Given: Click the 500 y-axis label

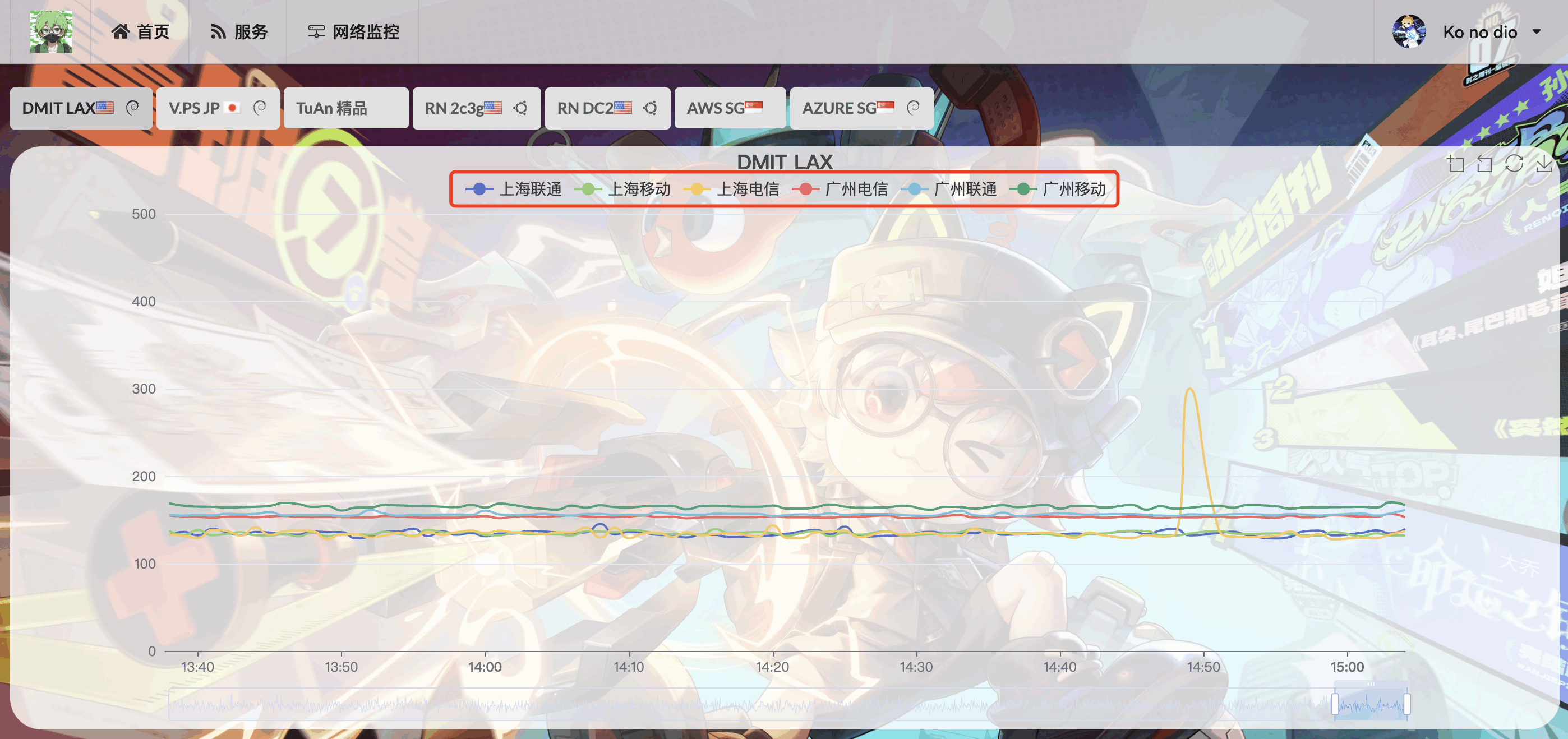Looking at the screenshot, I should (144, 214).
